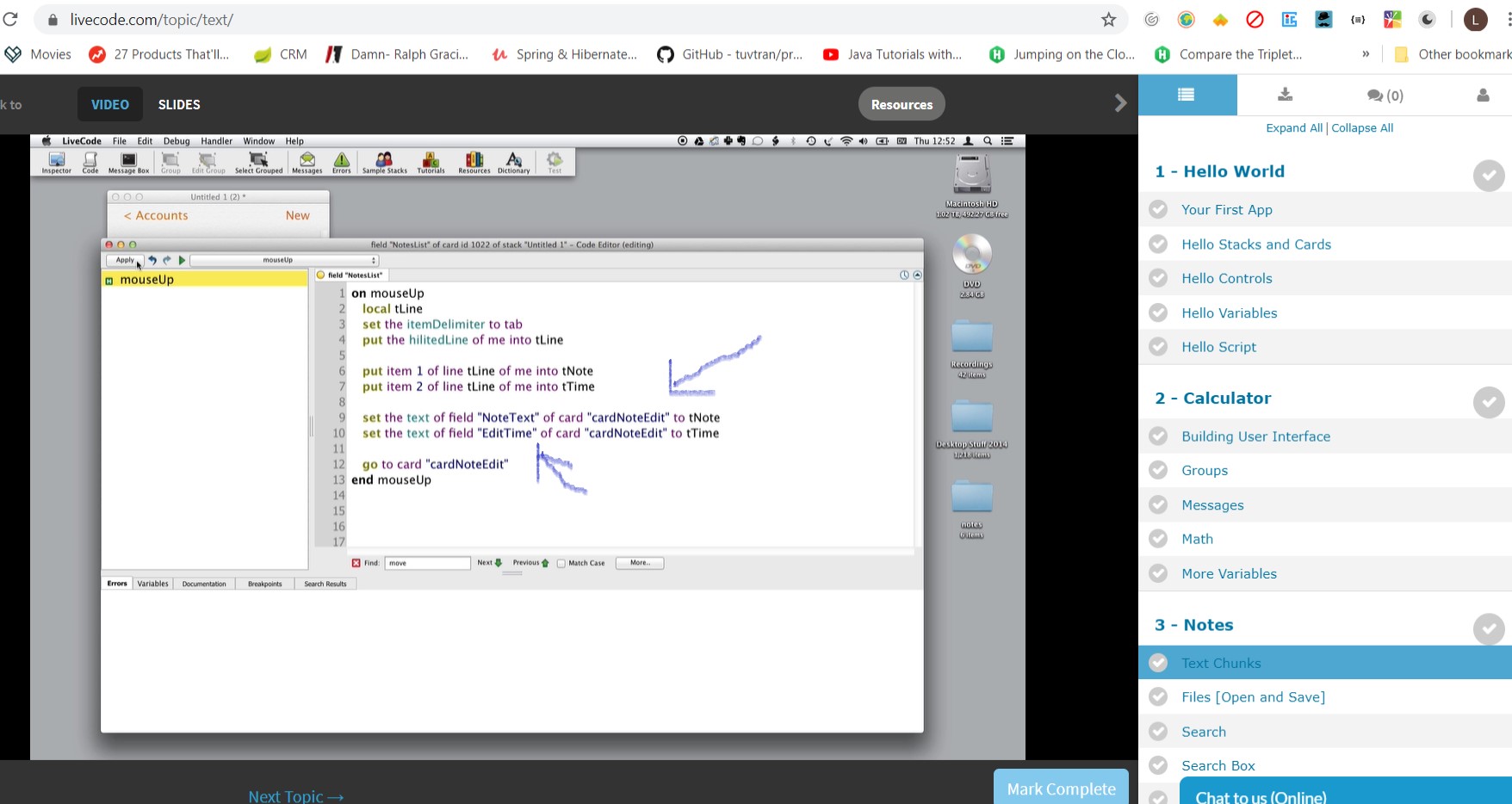
Task: Bookmark this page with the star icon
Action: coord(1108,20)
